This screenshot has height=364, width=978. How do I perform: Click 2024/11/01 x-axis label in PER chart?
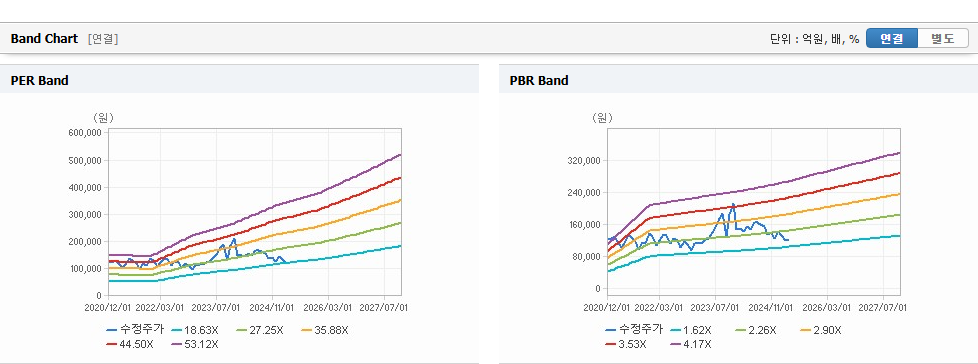pos(273,308)
